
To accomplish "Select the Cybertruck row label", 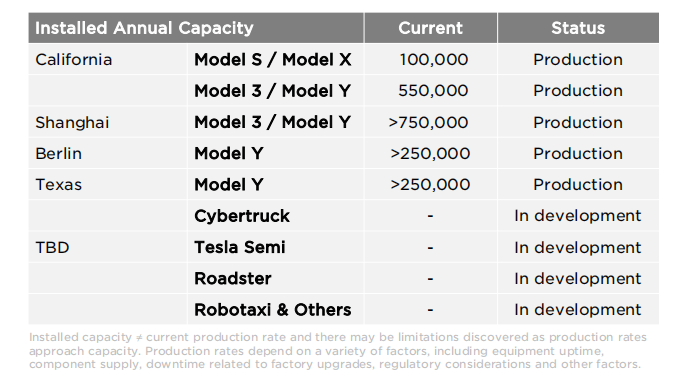I will tap(242, 216).
